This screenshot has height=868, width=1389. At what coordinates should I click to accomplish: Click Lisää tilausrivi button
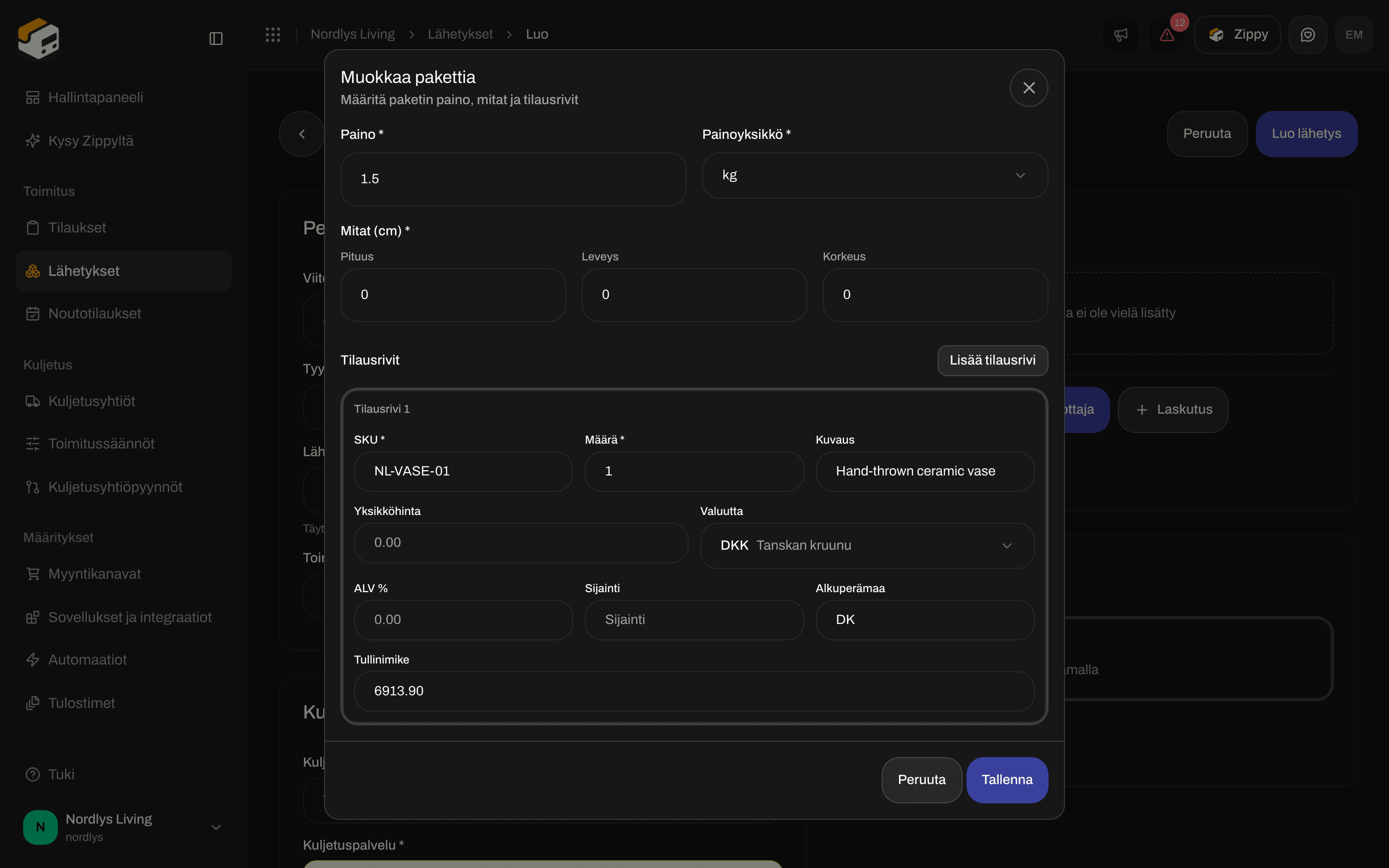click(993, 361)
